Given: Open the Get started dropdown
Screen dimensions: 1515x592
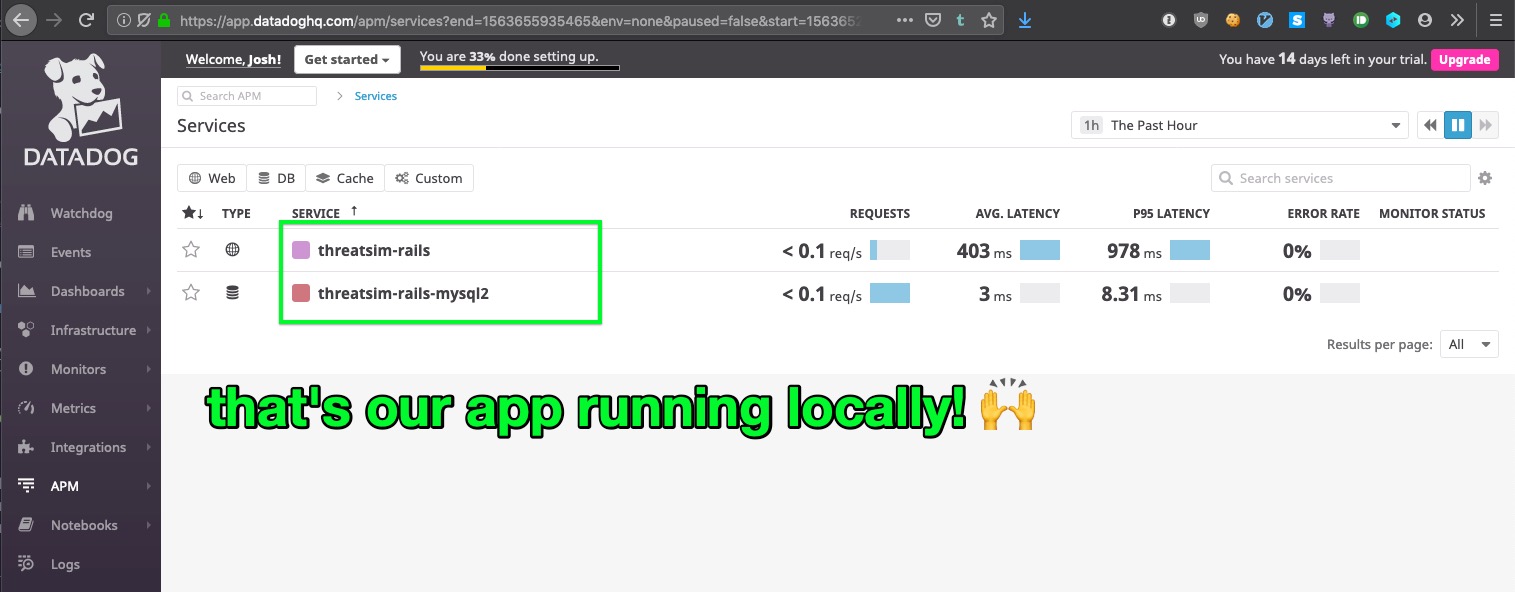Looking at the screenshot, I should 347,59.
